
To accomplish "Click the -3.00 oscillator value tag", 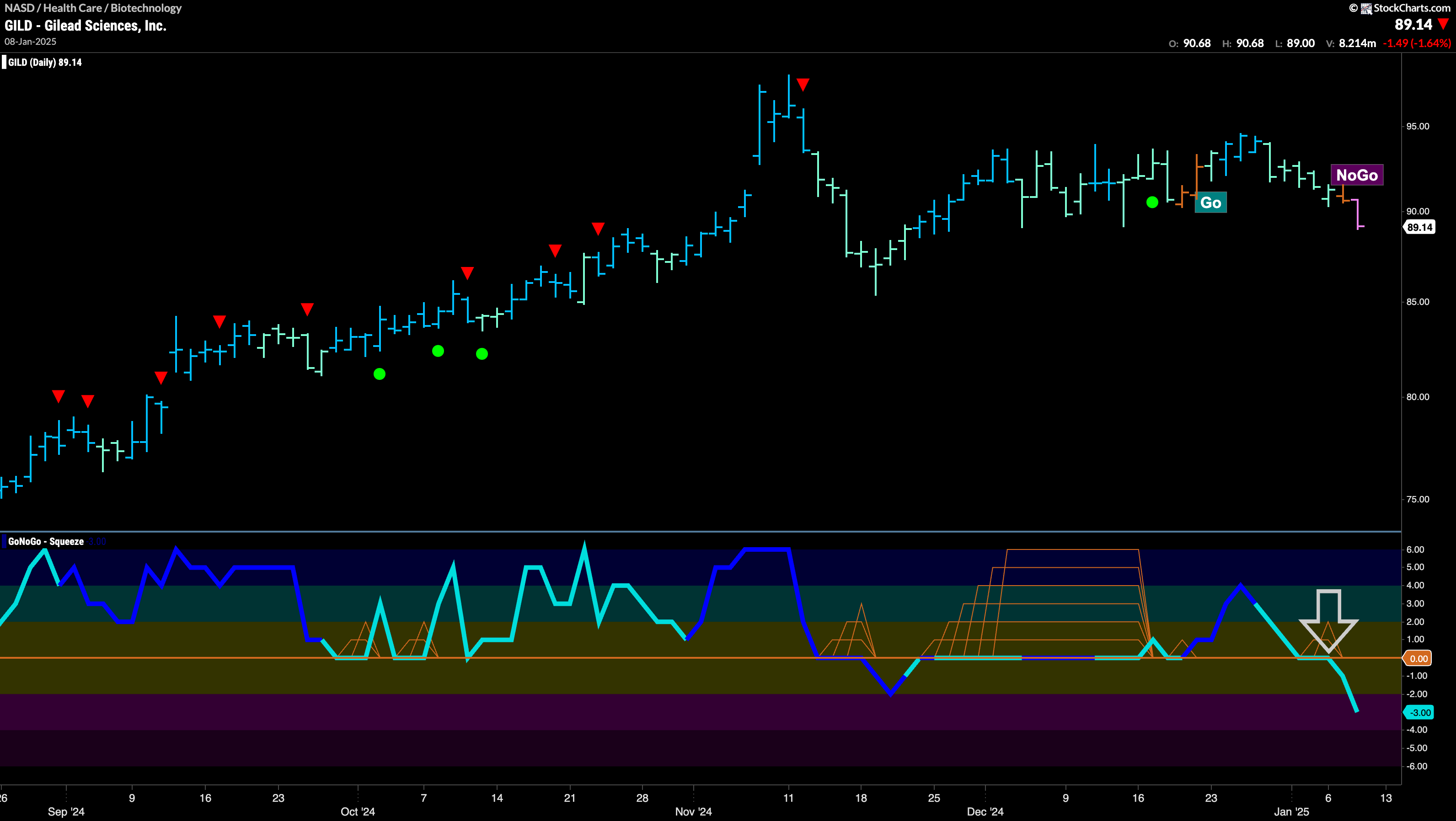I will 1419,713.
